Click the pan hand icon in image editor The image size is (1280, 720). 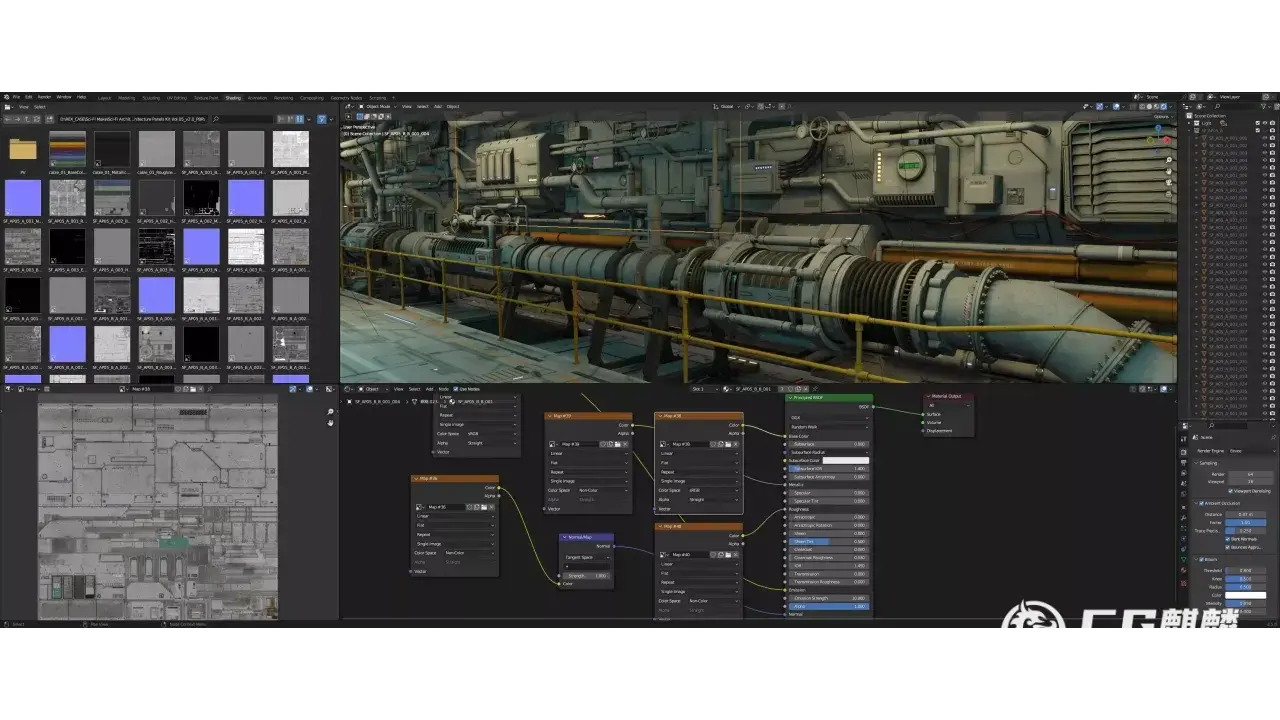pos(331,422)
